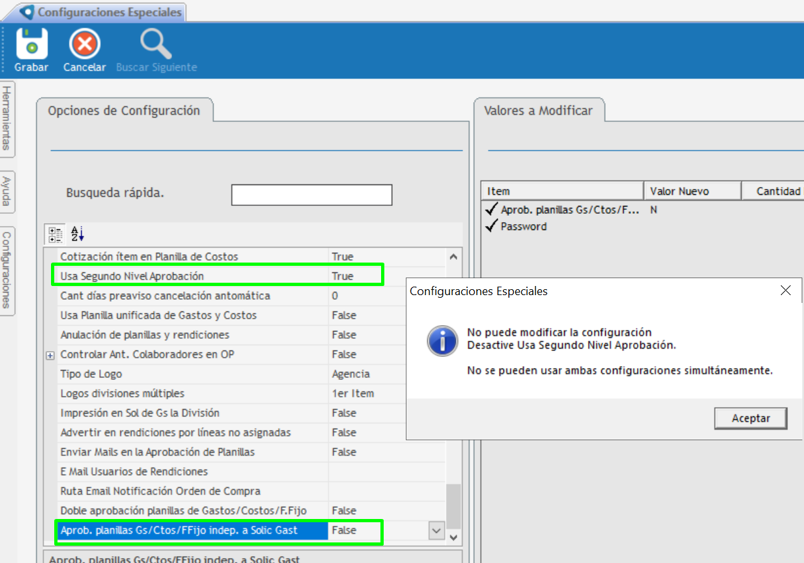Click scroll down arrow in options list
Viewport: 804px width, 563px height.
(453, 537)
